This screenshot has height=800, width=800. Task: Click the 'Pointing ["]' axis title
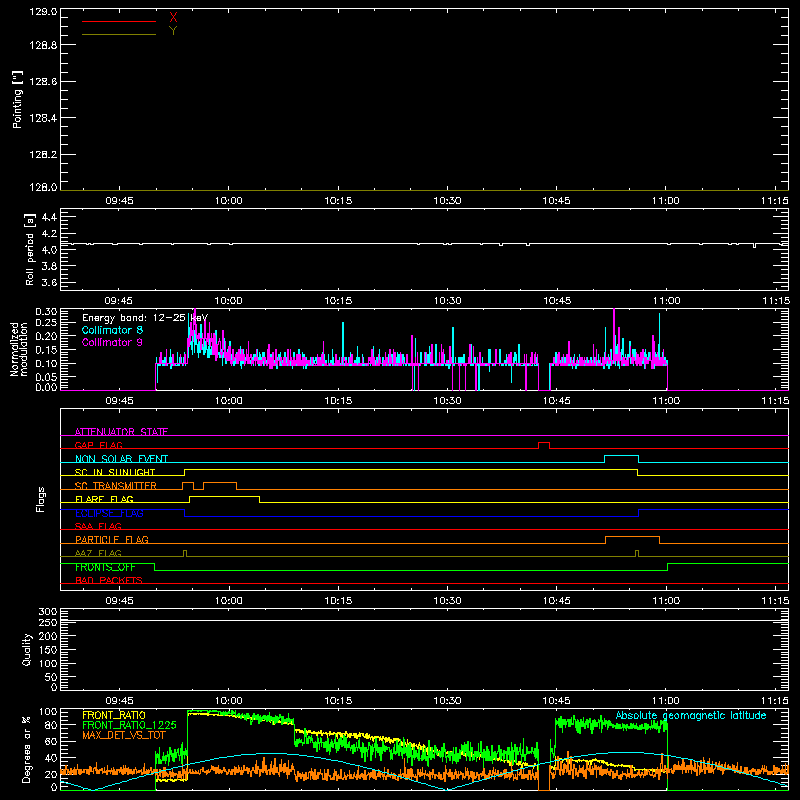[18, 100]
